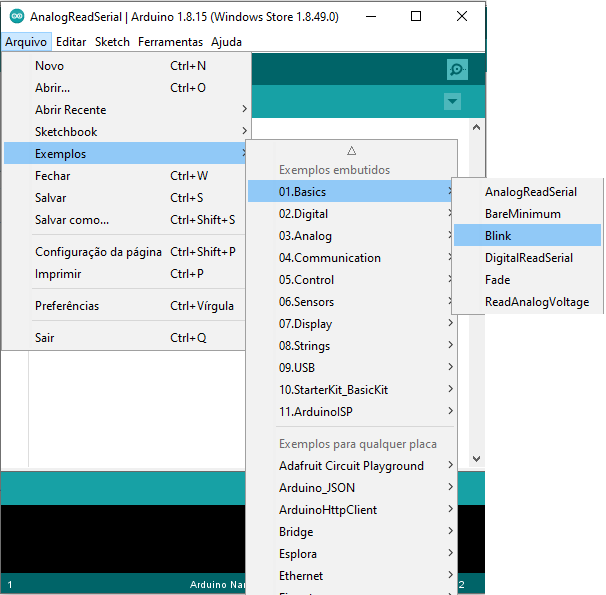Expand Arduino_JSON examples
The height and width of the screenshot is (595, 606).
click(x=351, y=488)
